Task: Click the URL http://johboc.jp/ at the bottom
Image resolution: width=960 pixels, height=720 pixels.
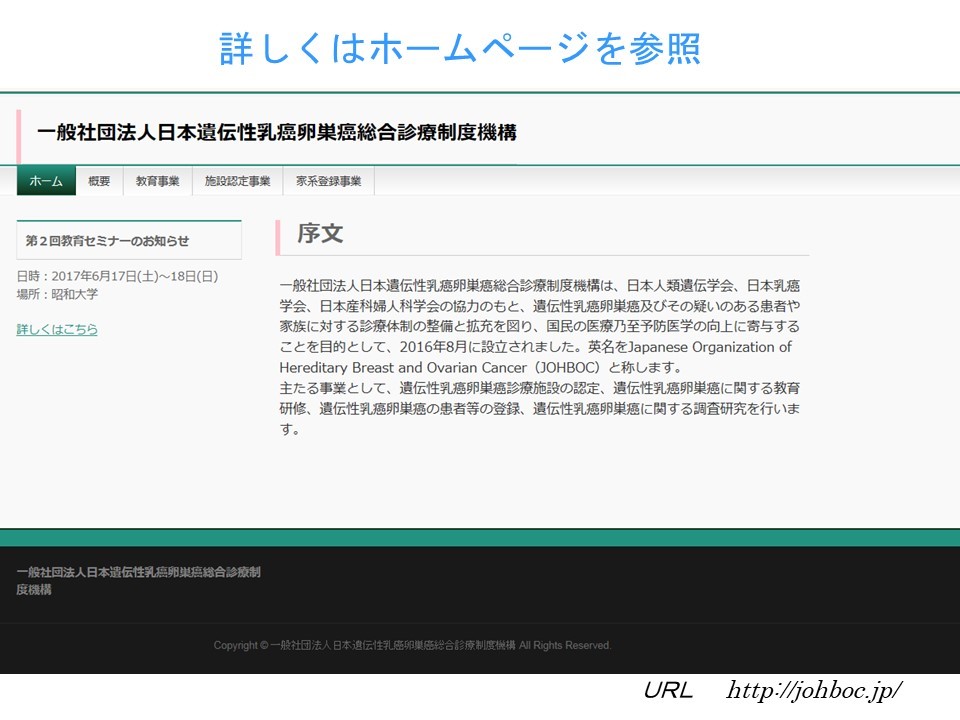Action: [814, 691]
